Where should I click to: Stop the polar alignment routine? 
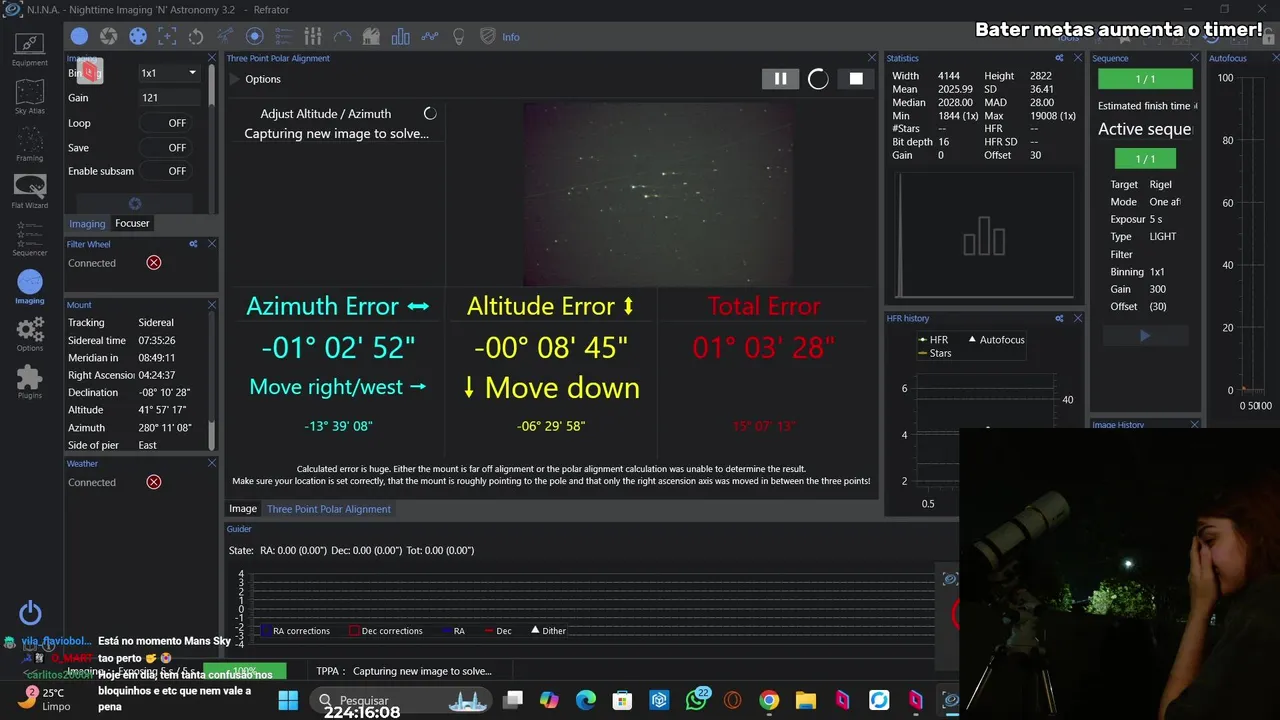point(856,79)
